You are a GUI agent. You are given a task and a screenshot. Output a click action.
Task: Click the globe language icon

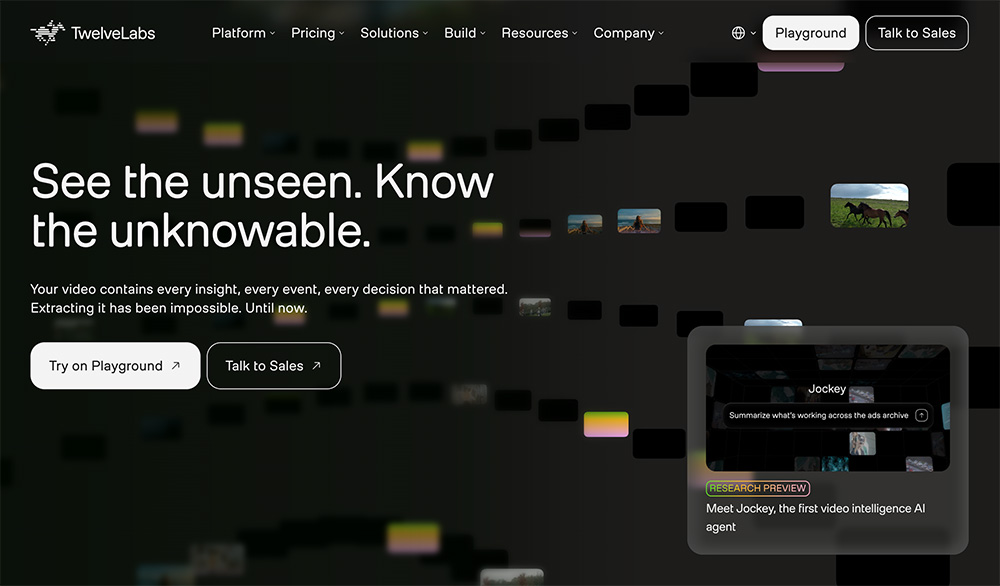[739, 33]
